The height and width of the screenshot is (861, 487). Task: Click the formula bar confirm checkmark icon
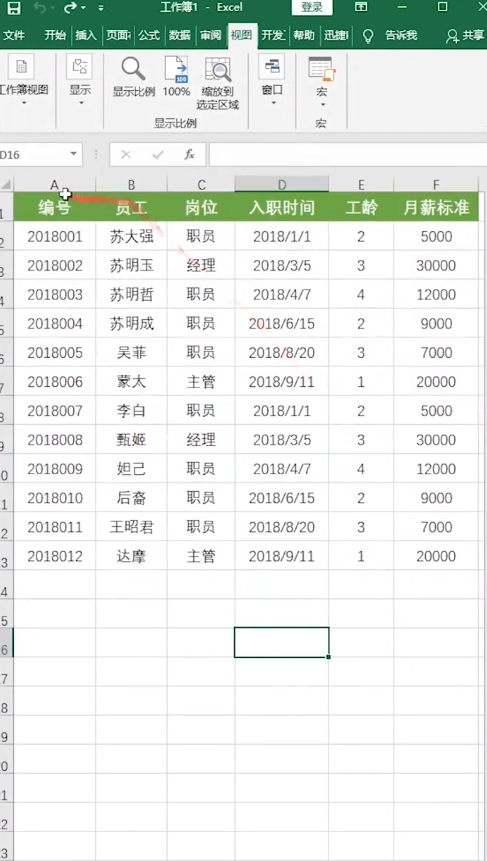coord(158,155)
